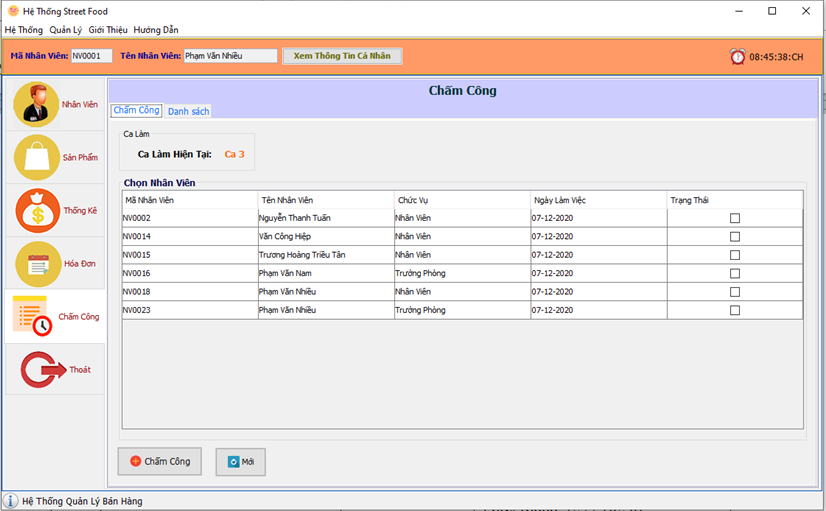Click the Mã Nhân Viên input field
826x511 pixels.
pyautogui.click(x=92, y=56)
